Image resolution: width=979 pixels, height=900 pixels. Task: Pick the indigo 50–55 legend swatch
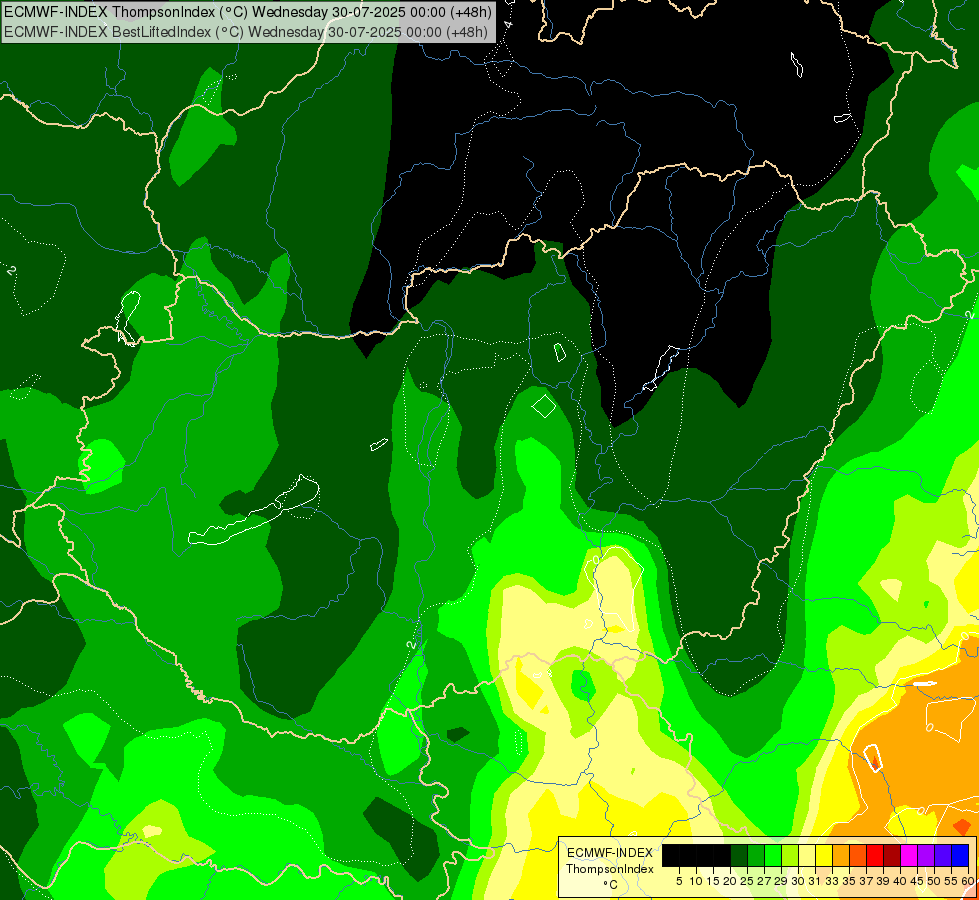coord(943,856)
